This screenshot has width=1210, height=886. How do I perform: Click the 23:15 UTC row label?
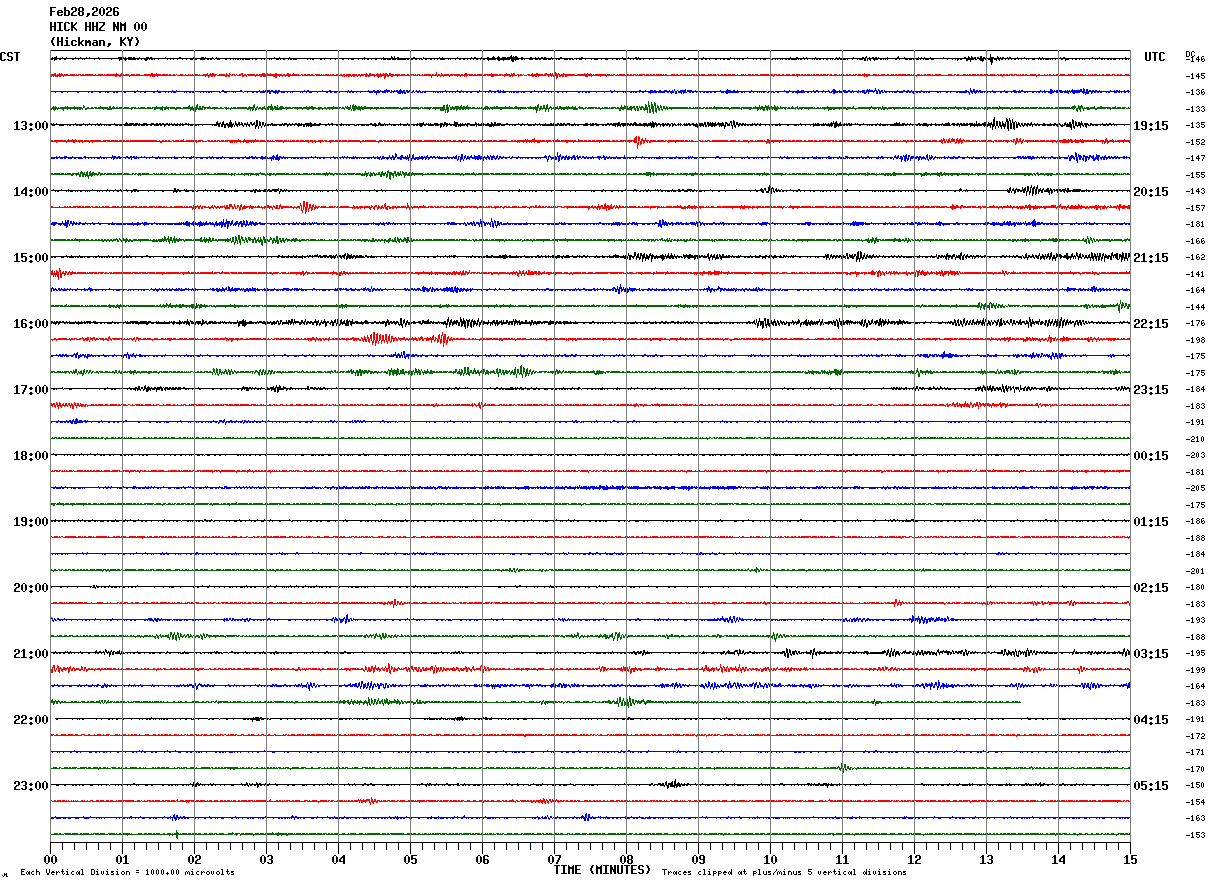point(1151,390)
